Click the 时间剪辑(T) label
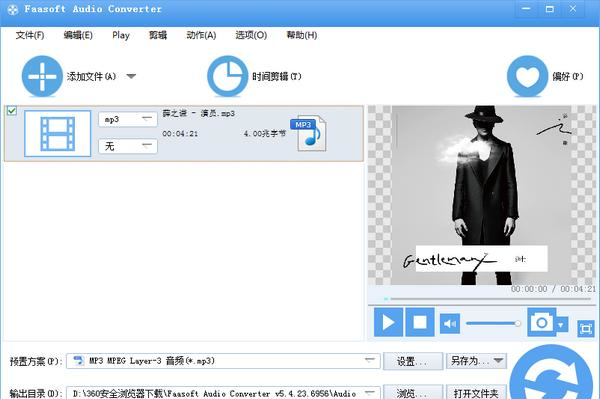 tap(277, 77)
